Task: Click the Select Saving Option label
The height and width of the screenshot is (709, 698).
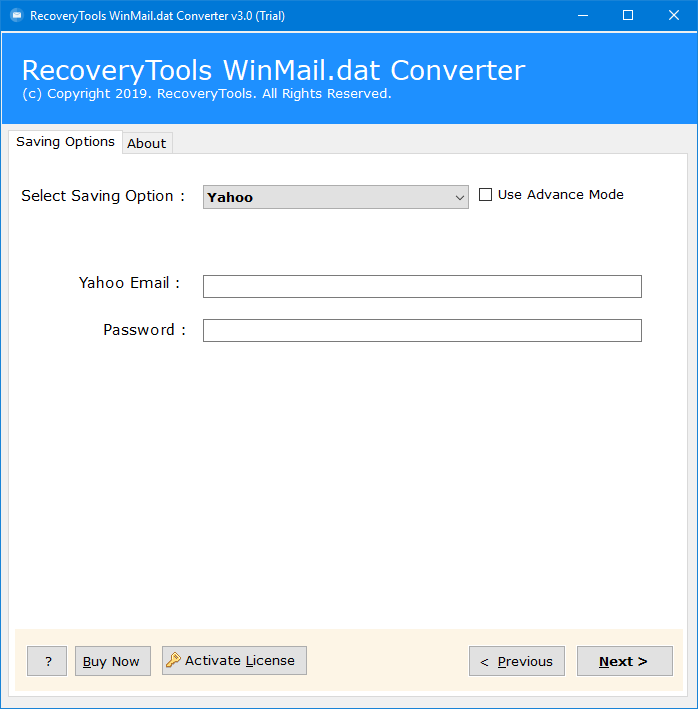Action: tap(103, 196)
